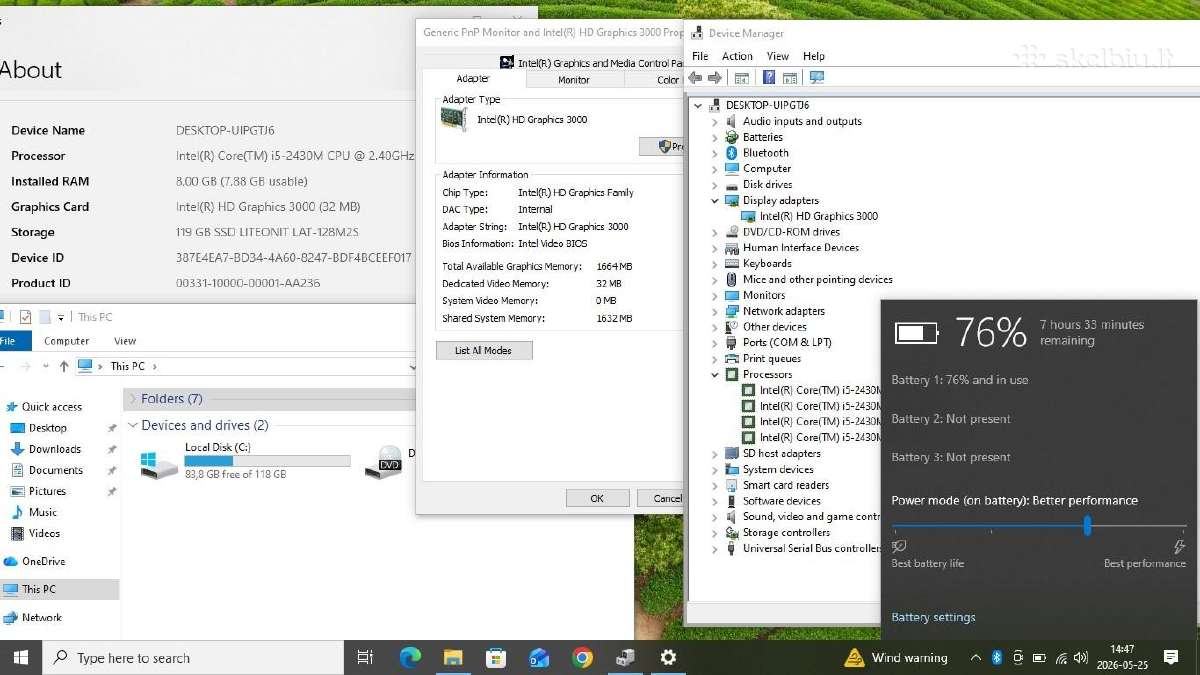Select Smart card readers in Device Manager
The height and width of the screenshot is (675, 1200).
pos(786,486)
